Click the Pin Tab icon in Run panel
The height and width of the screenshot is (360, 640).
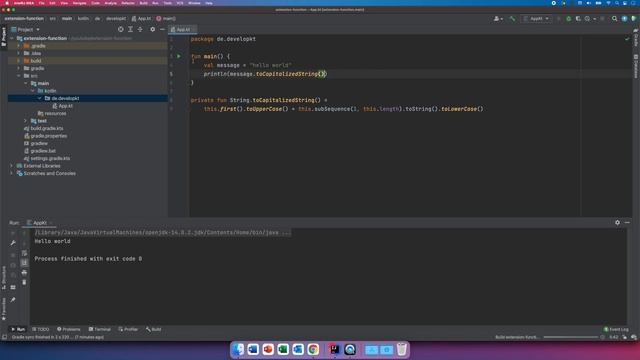tap(13, 300)
